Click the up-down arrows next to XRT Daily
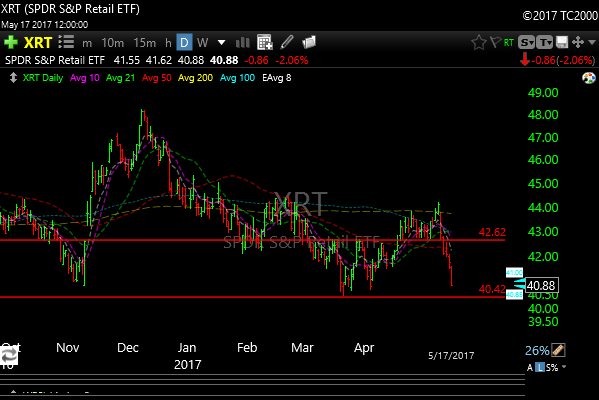The height and width of the screenshot is (400, 599). point(13,78)
